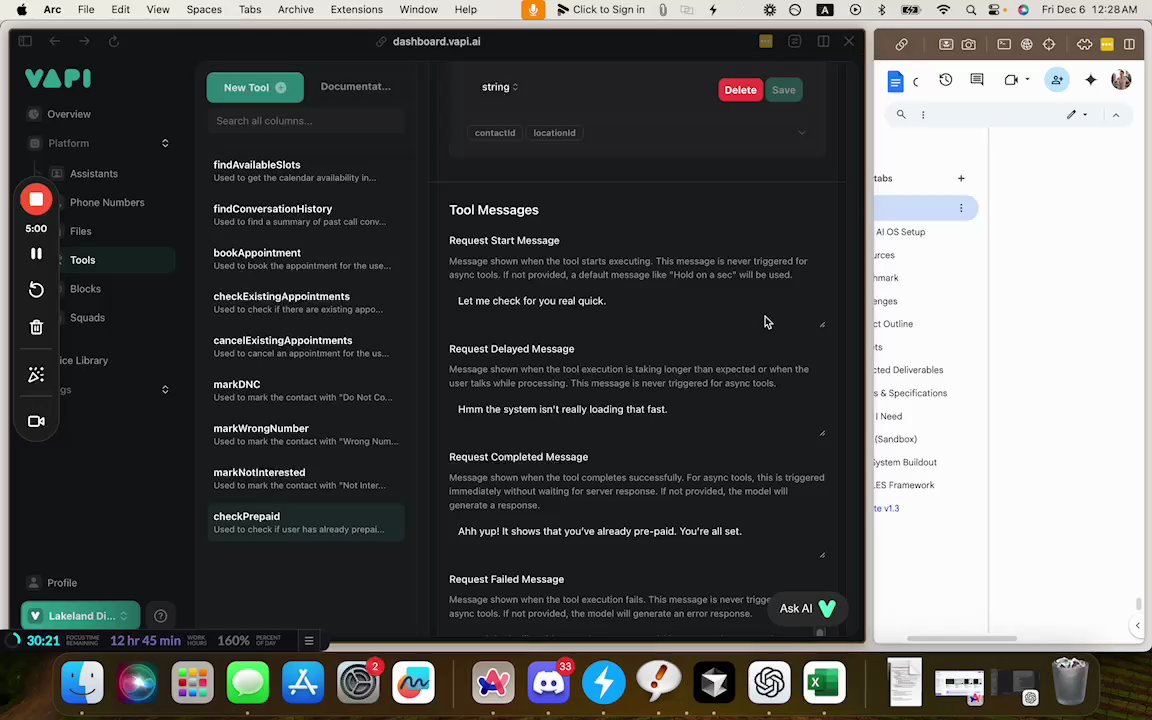Select findConversationHistory tool
This screenshot has height=720, width=1152.
tap(306, 215)
